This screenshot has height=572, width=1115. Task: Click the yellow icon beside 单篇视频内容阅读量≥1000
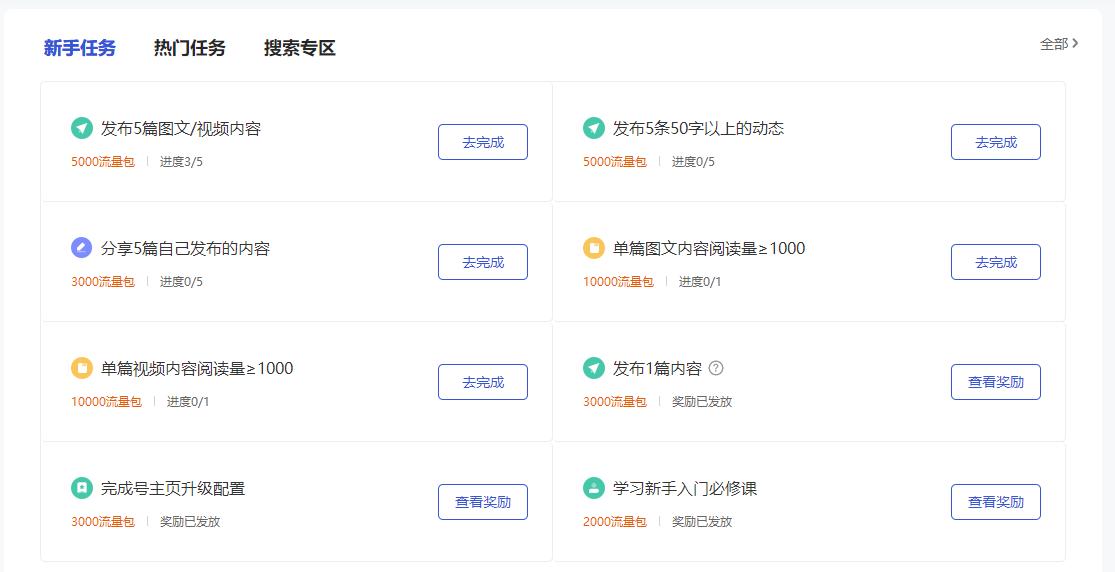(x=82, y=368)
